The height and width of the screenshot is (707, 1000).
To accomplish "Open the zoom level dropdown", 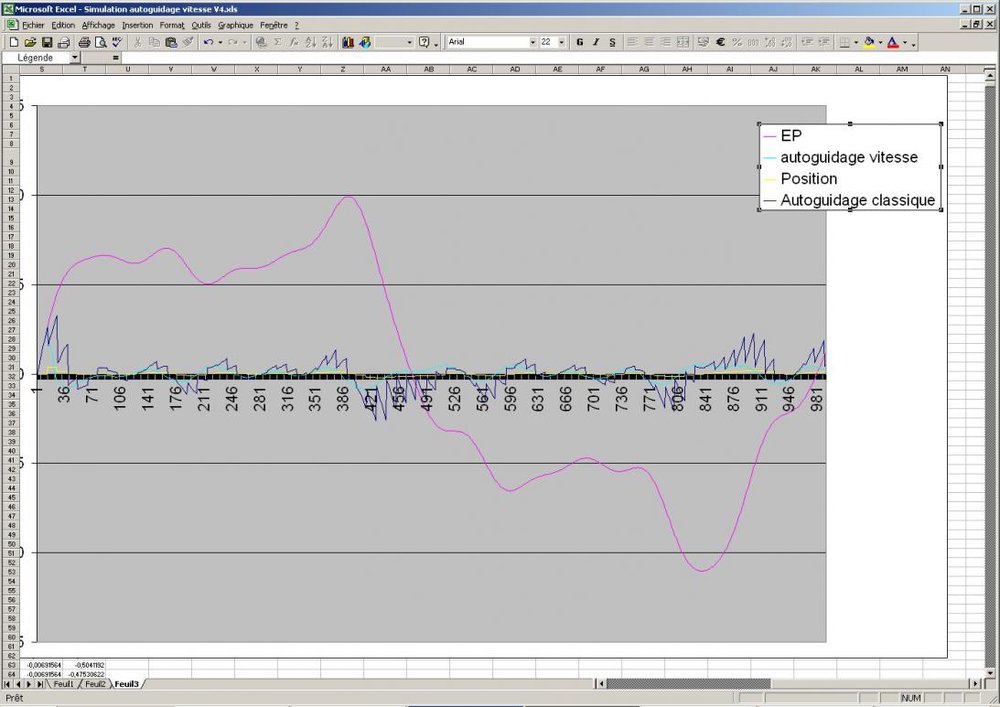I will click(409, 42).
